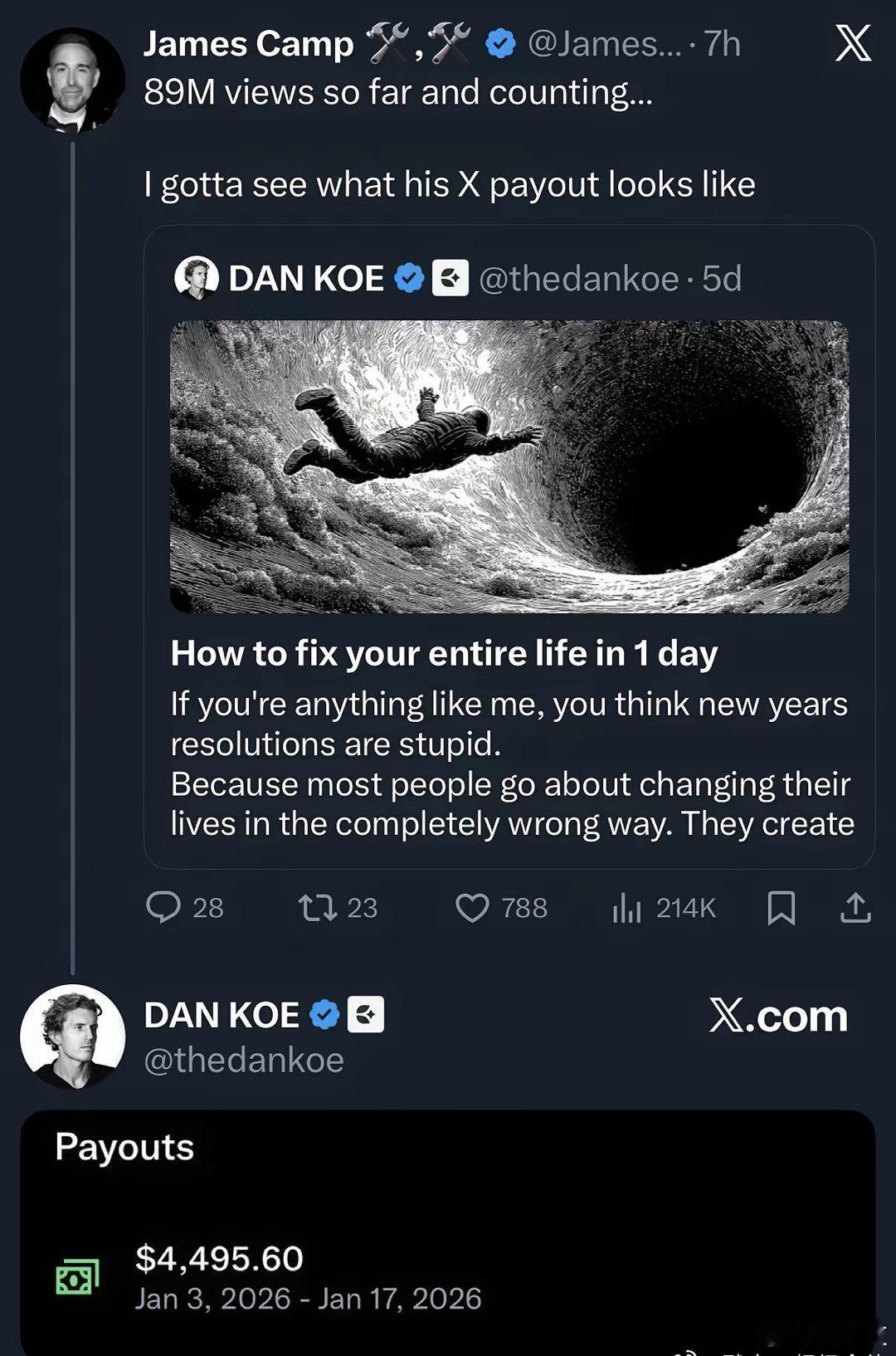Select the $4,495.60 payout entry
The height and width of the screenshot is (1356, 896).
tap(220, 1259)
